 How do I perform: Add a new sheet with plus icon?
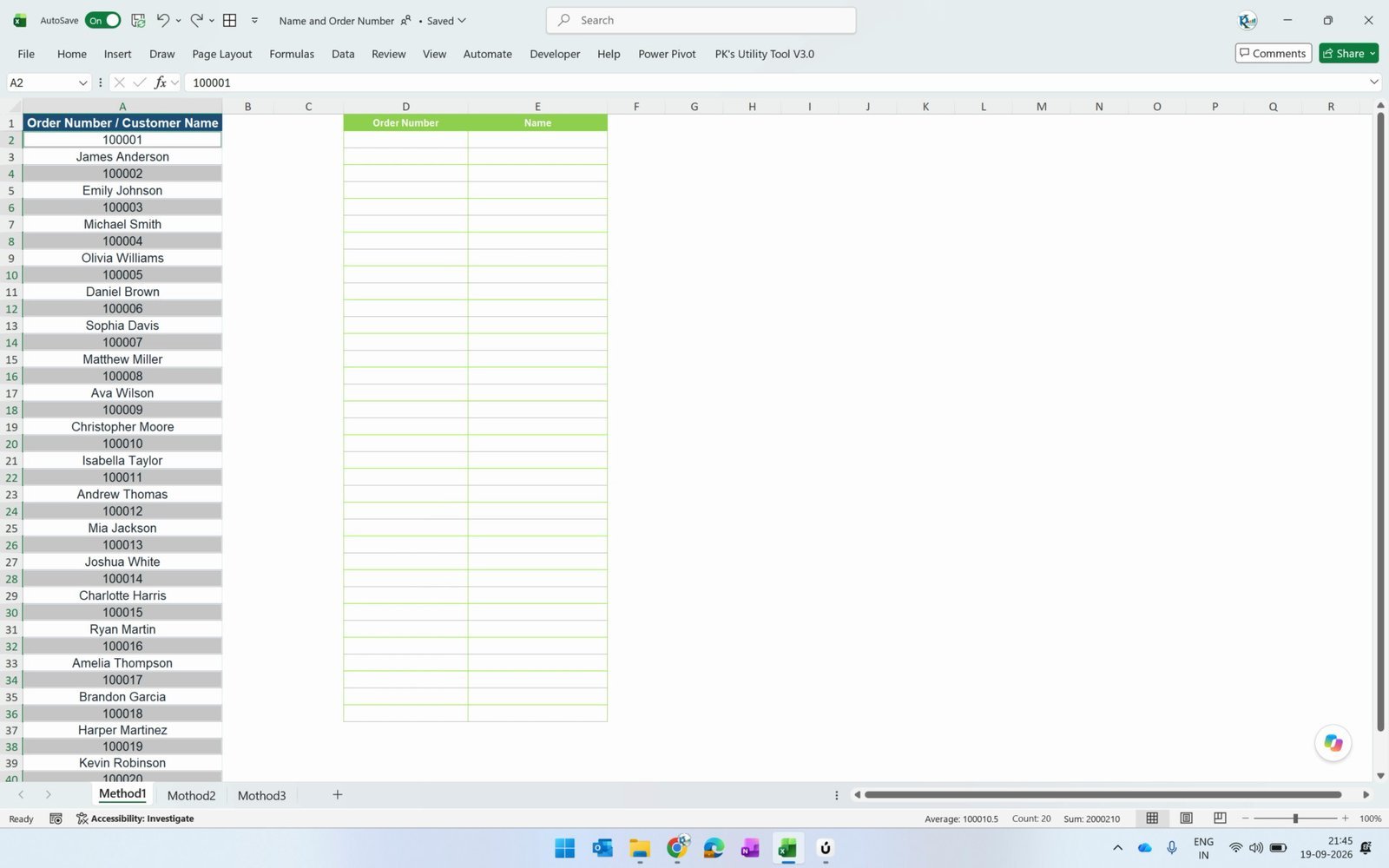click(338, 794)
